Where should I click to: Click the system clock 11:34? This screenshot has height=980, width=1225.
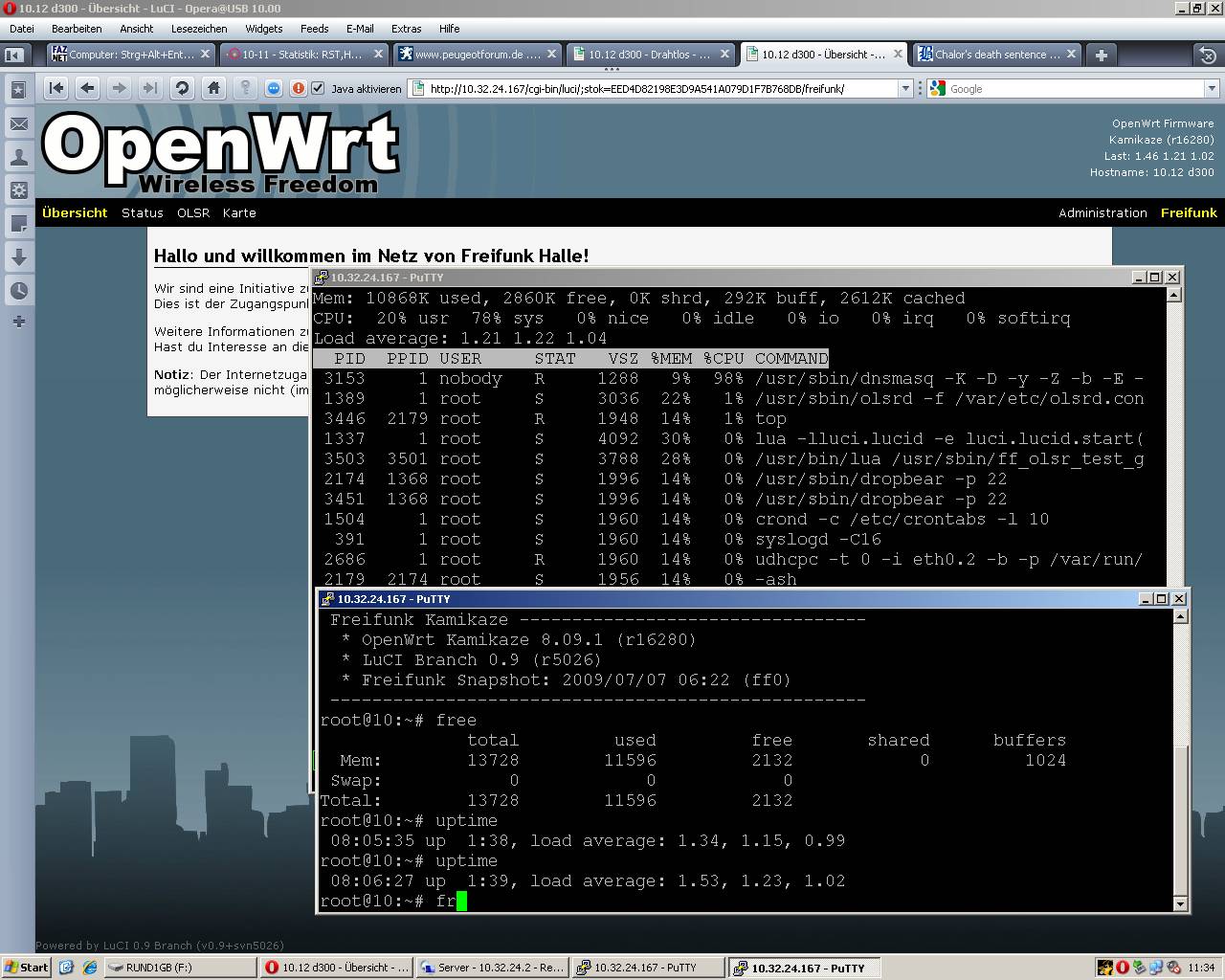click(x=1201, y=968)
